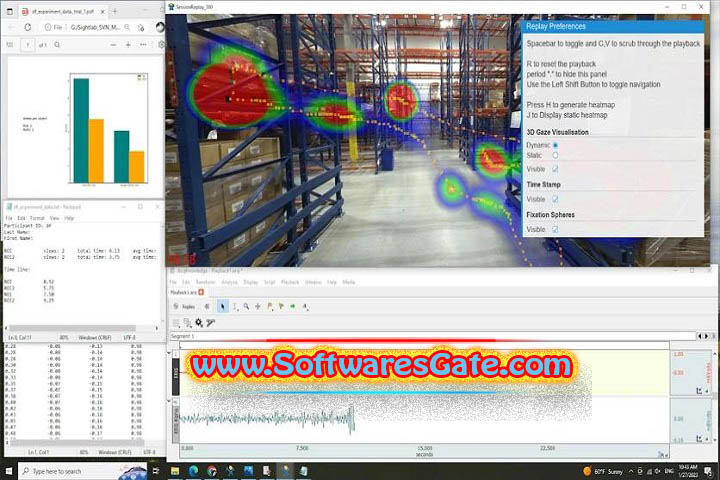Click the Segment 1 label bar
Viewport: 720px width, 480px height.
(x=433, y=336)
